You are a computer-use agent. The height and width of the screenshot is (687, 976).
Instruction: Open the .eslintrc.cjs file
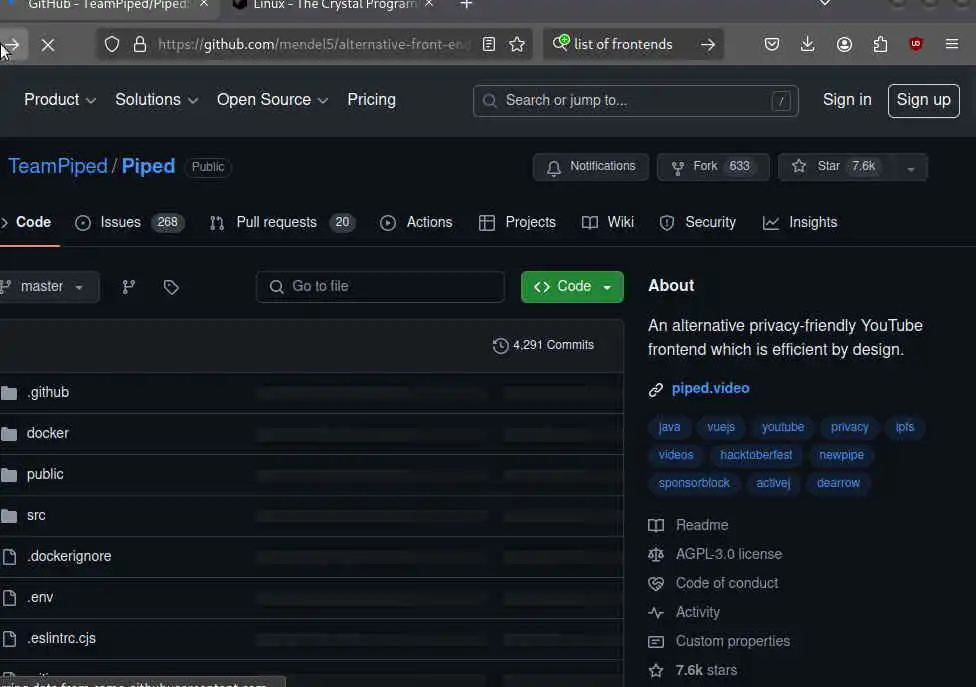pyautogui.click(x=62, y=638)
